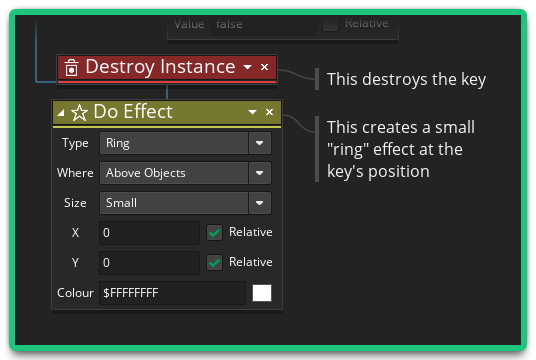Click the Type dropdown arrow button

pyautogui.click(x=259, y=143)
